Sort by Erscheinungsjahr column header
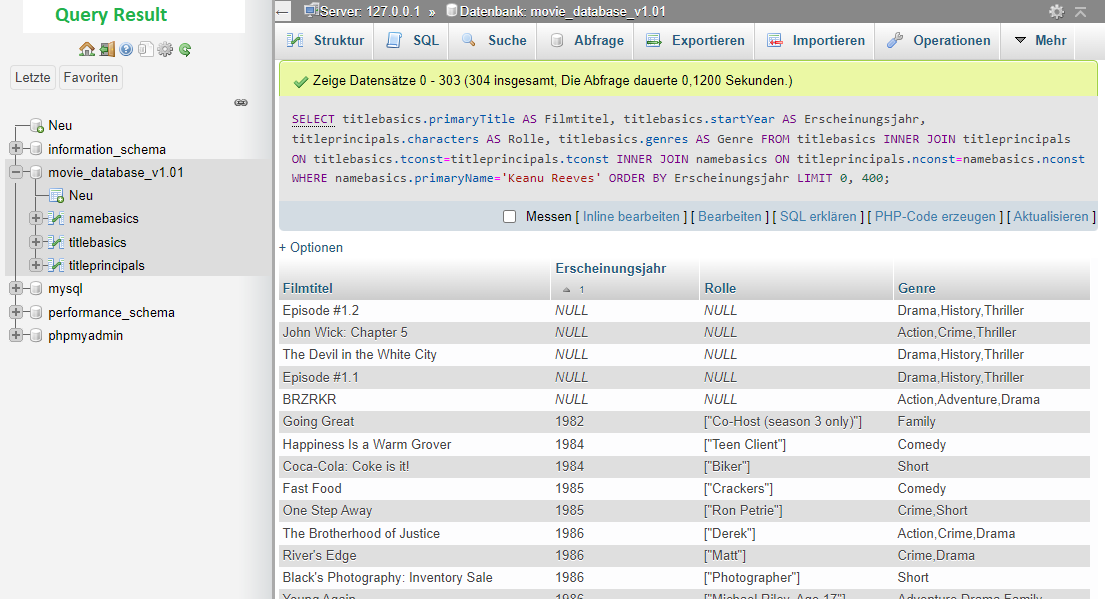 tap(610, 268)
